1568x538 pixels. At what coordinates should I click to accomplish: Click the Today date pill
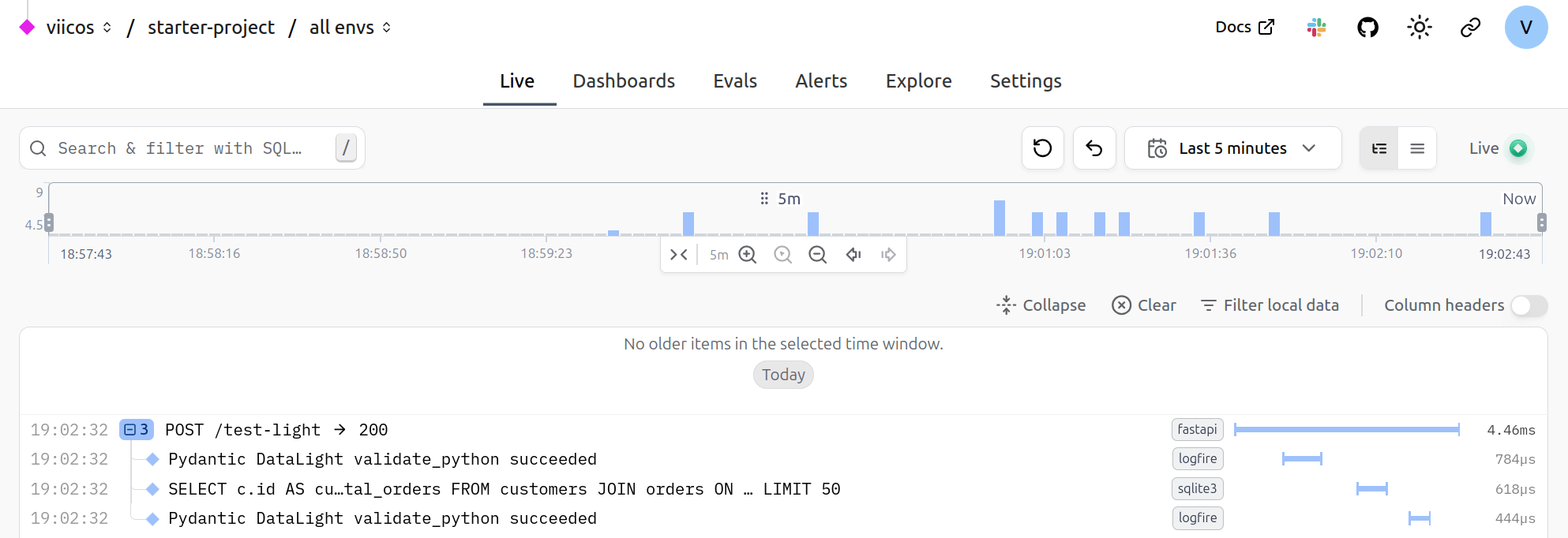coord(783,375)
